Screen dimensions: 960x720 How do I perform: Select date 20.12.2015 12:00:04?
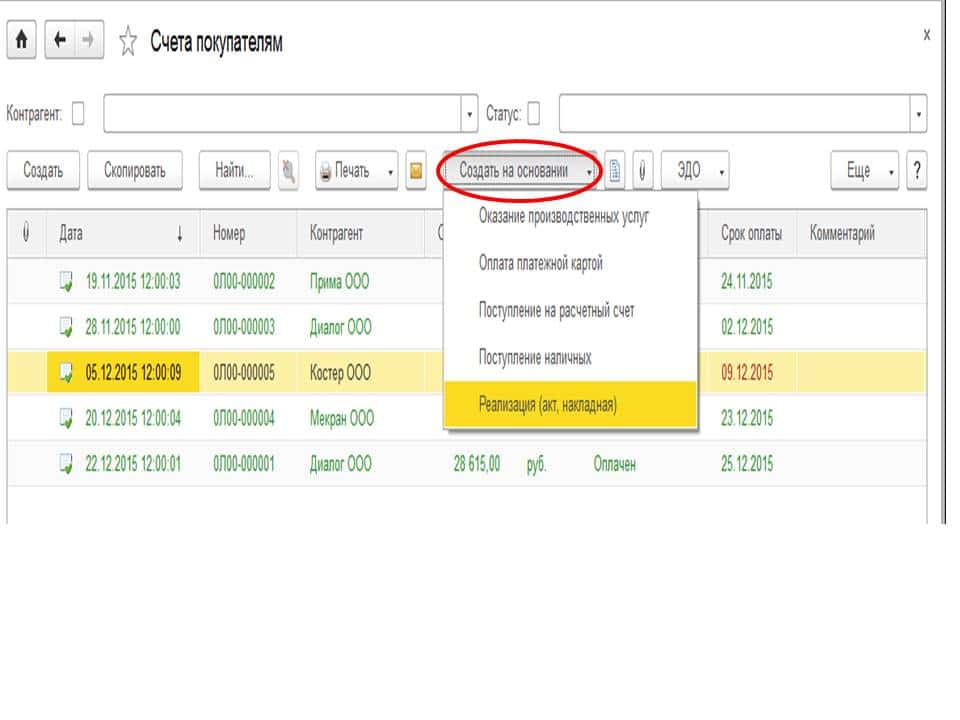133,418
